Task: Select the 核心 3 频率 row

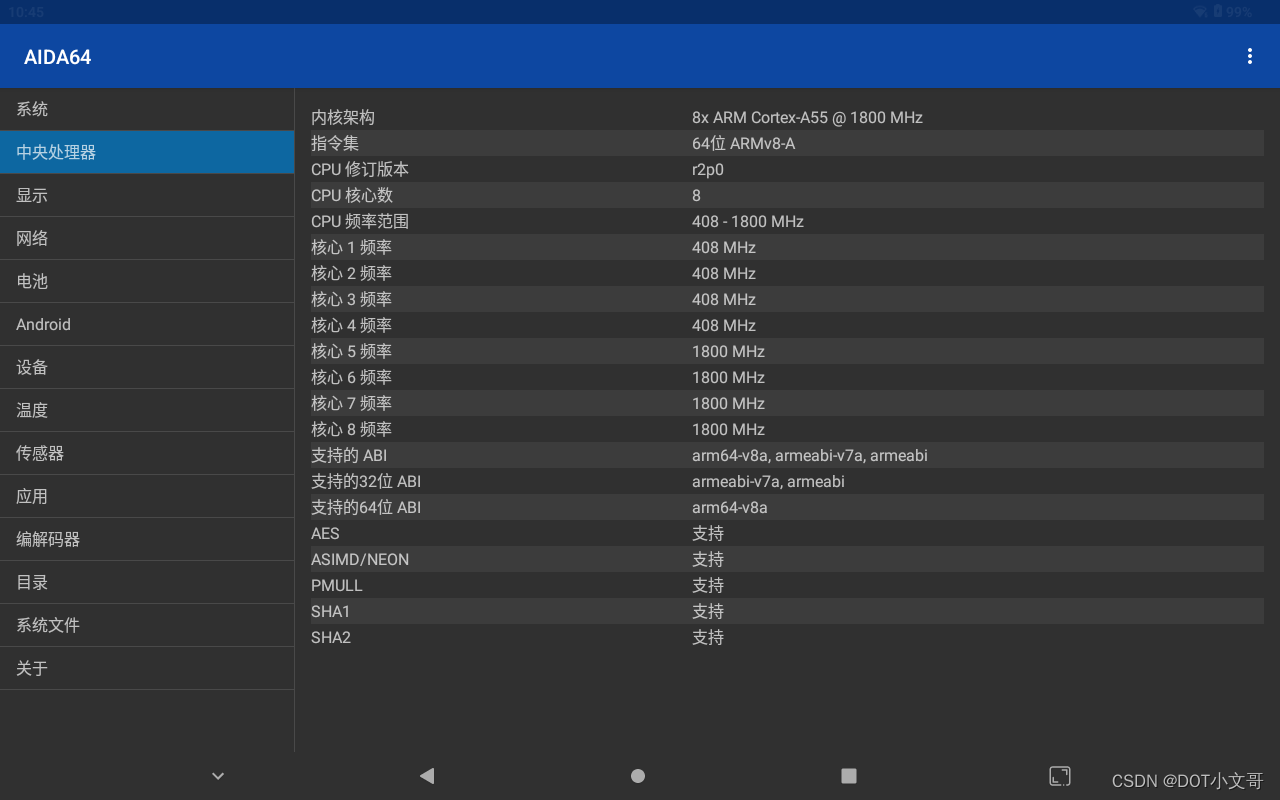Action: (787, 299)
